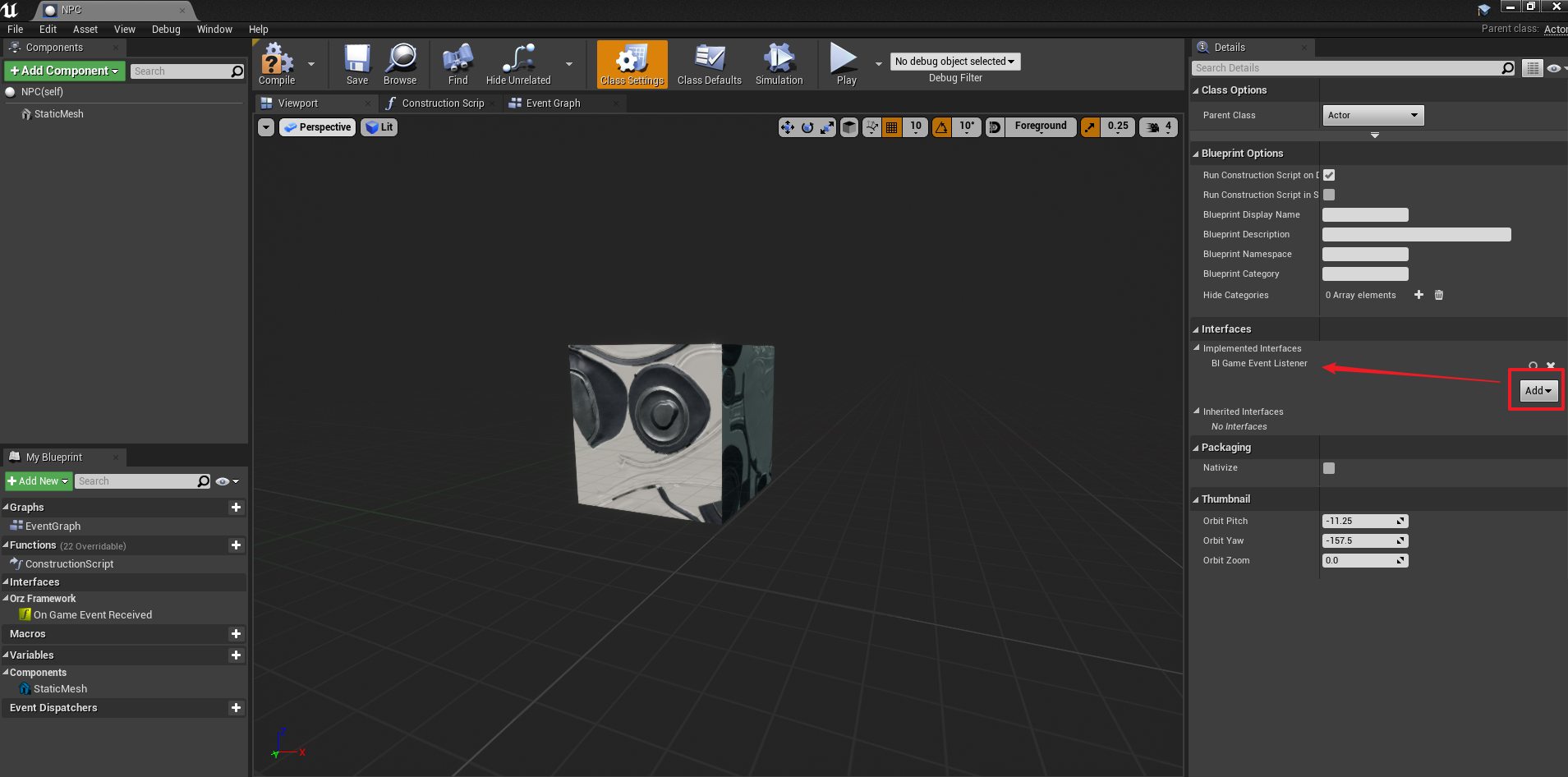Add element to Hide Categories array
The image size is (1568, 777).
[1419, 295]
